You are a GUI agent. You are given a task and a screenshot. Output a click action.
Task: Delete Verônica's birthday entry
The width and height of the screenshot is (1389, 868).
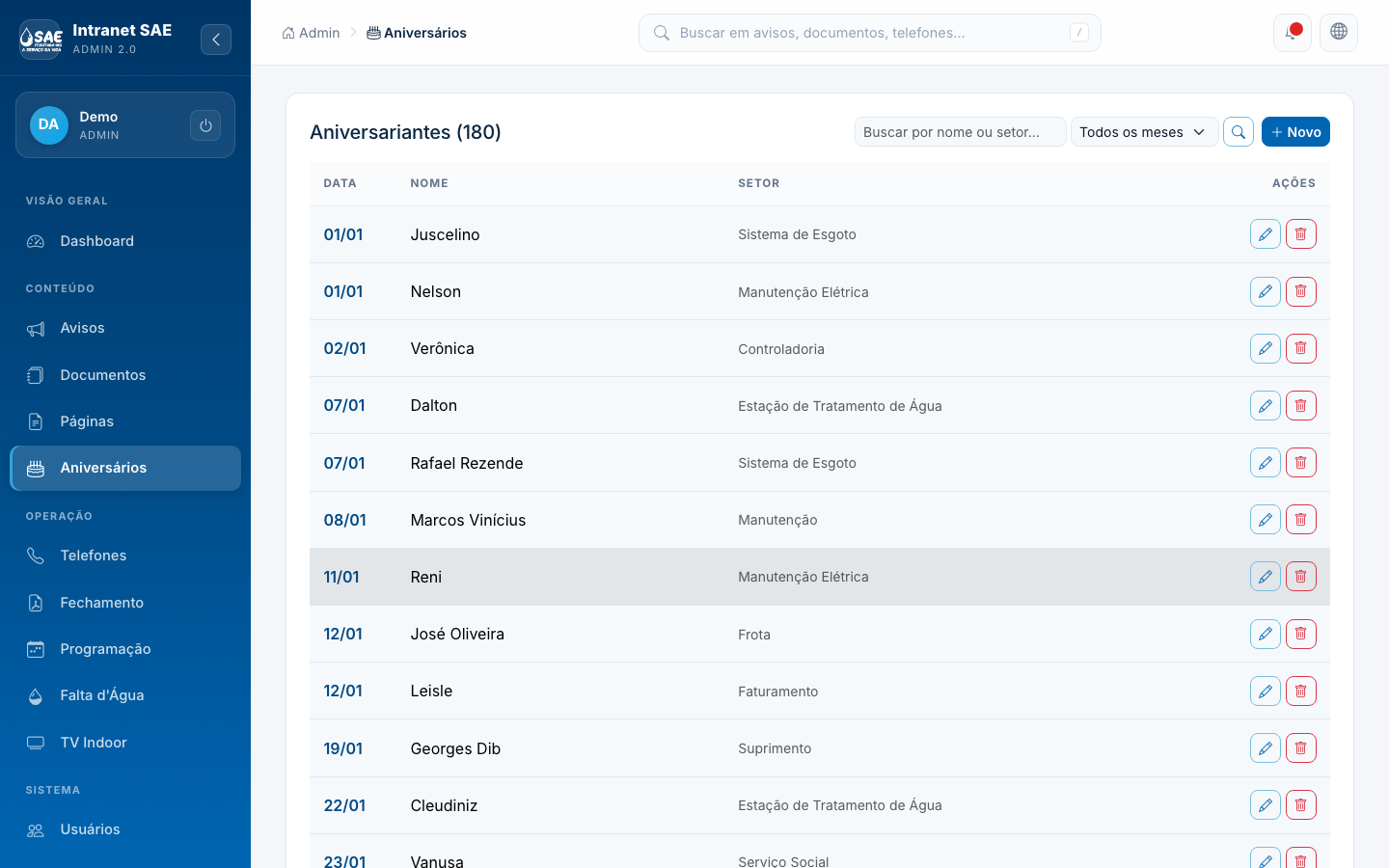[1301, 348]
